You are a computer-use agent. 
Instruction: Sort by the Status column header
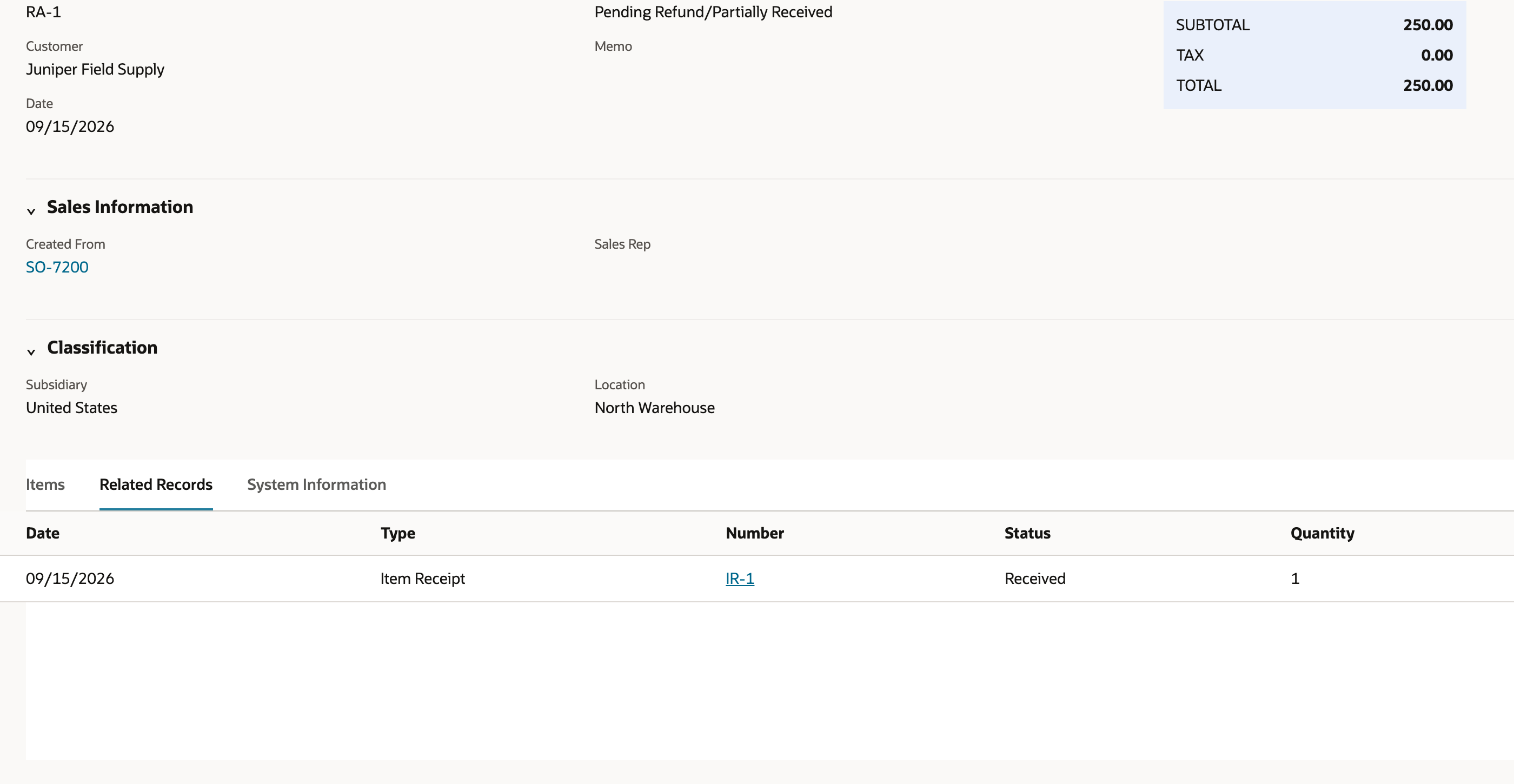1027,533
